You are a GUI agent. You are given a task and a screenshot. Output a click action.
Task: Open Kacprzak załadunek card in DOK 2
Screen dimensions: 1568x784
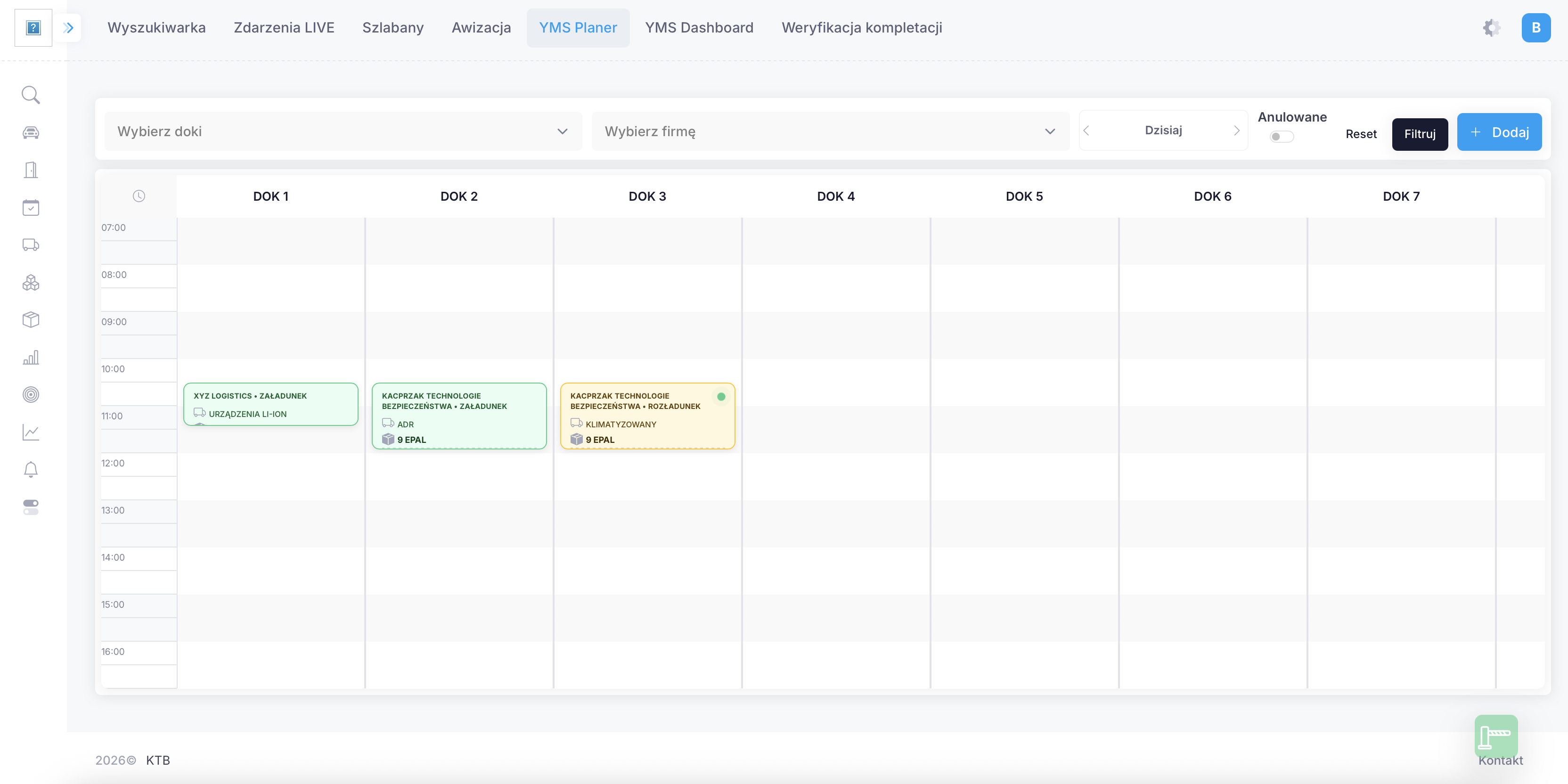[459, 416]
